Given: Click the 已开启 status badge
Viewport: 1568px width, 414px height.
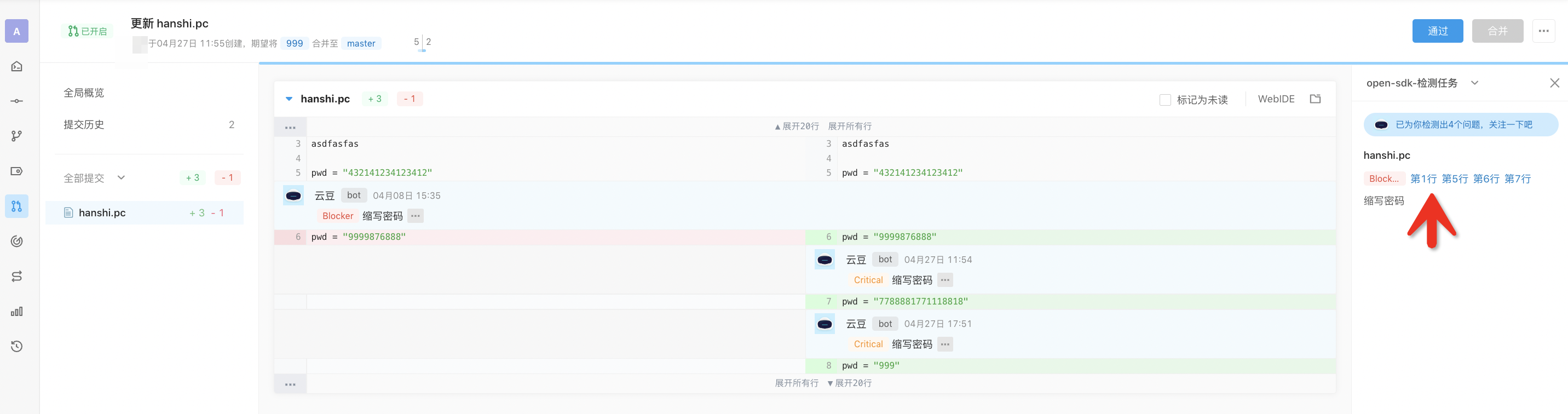Looking at the screenshot, I should coord(87,31).
